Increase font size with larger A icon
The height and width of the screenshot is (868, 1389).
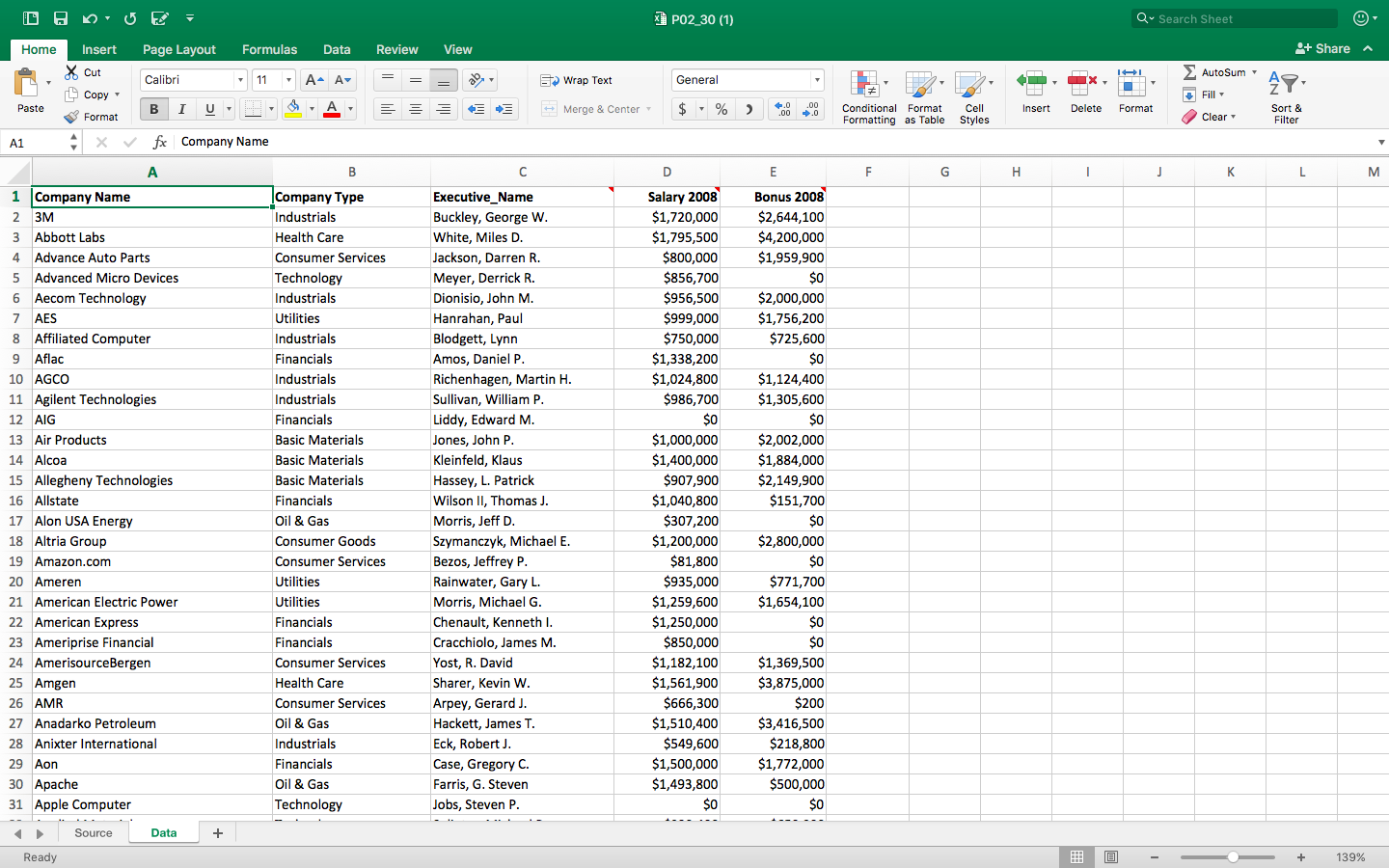tap(313, 80)
